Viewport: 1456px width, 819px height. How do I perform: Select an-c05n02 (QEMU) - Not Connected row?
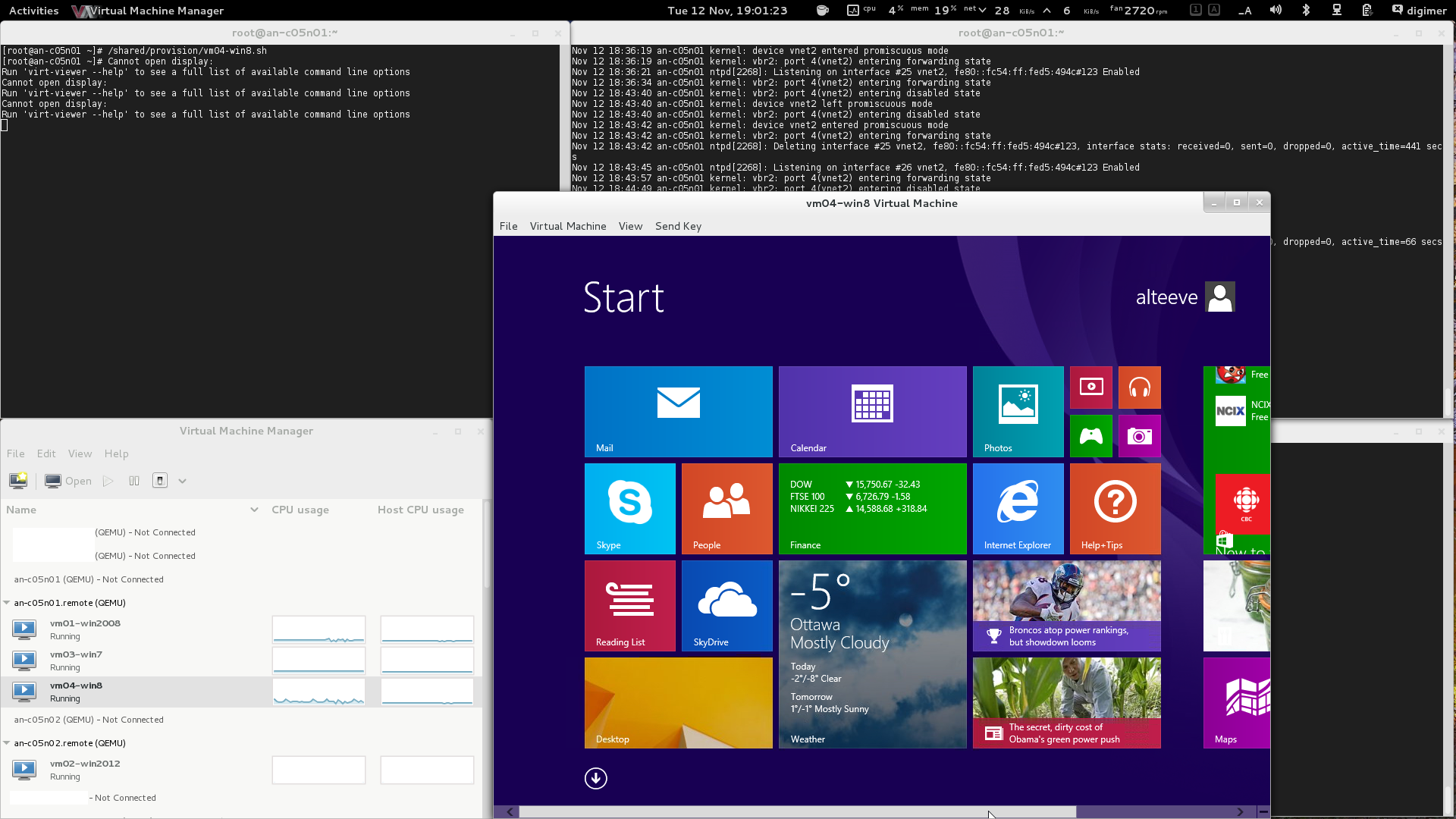(241, 720)
